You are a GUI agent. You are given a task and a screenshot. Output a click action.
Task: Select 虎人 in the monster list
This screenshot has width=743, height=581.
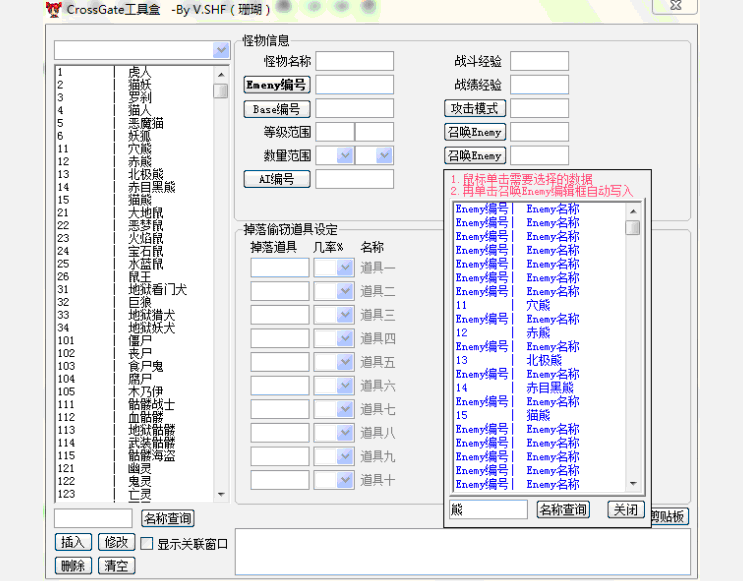[x=135, y=72]
